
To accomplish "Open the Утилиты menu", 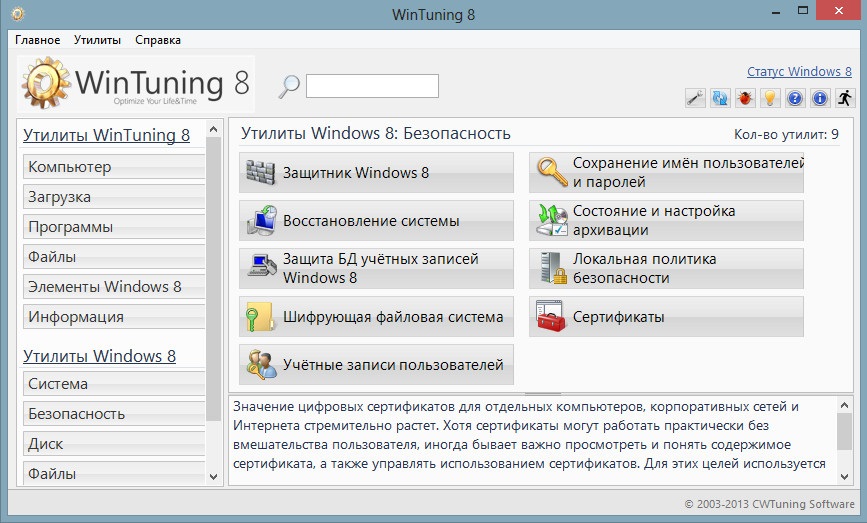I will point(97,40).
